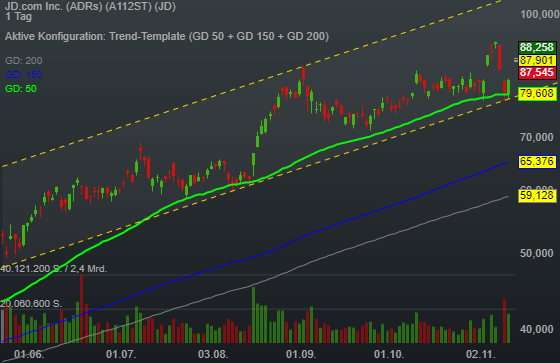The image size is (560, 363).
Task: Click the tall green volume bar in mid-August
Action: point(254,315)
